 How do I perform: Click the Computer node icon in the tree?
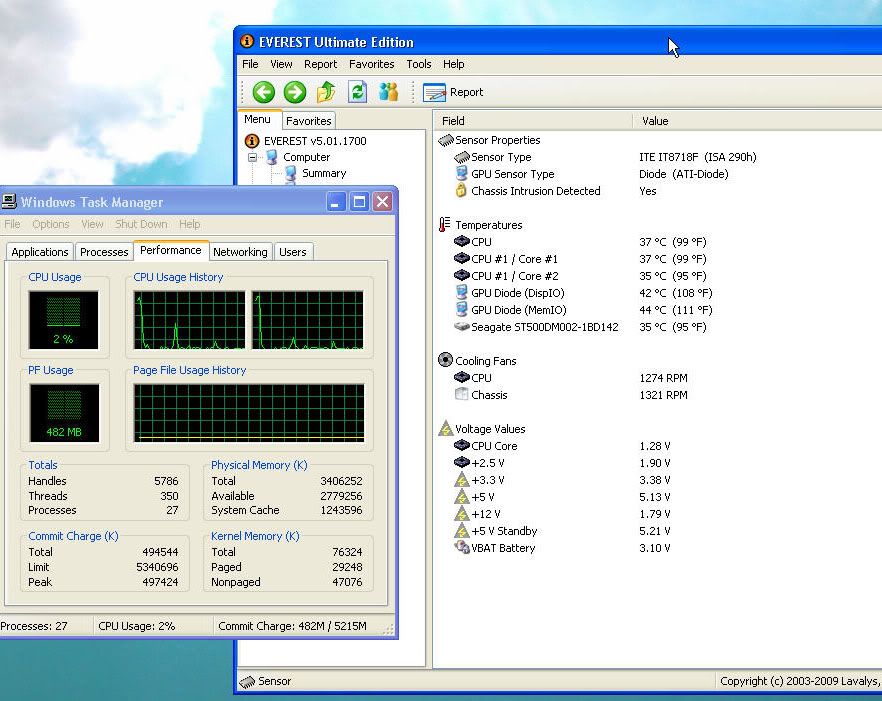(272, 157)
